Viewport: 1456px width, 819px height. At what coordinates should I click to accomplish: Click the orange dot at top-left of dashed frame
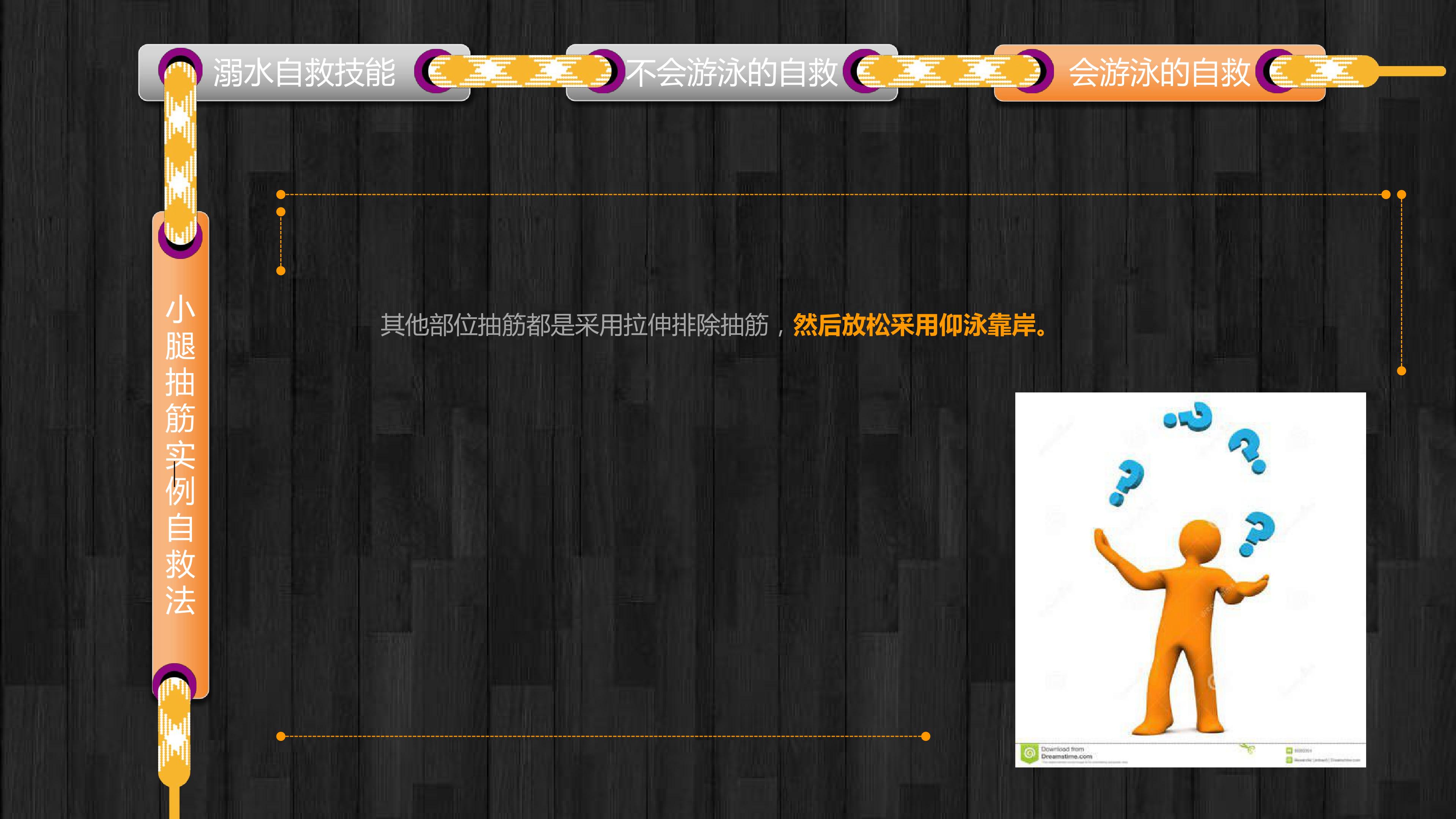click(x=281, y=195)
